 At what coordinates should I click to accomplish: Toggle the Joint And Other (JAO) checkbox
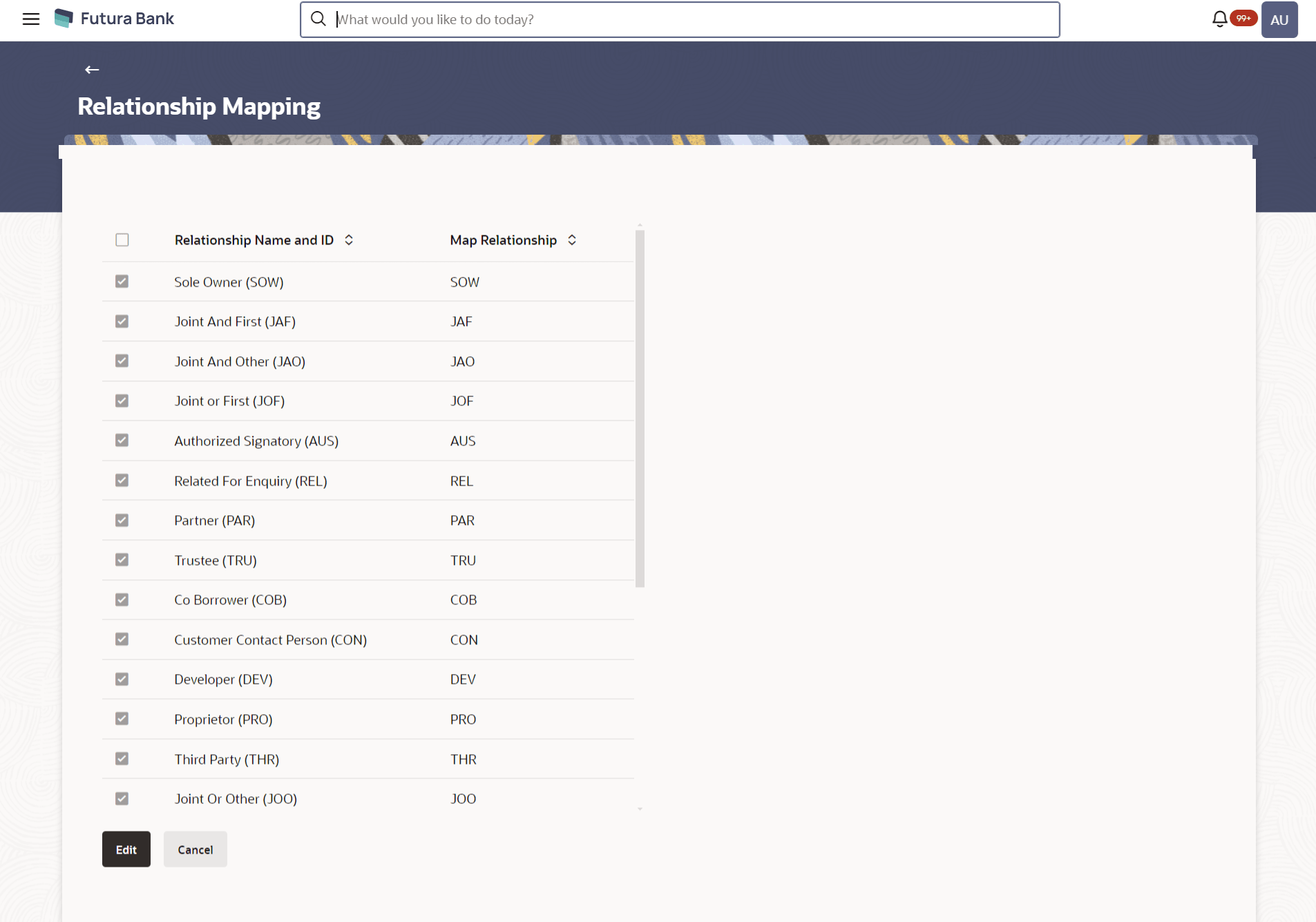tap(122, 361)
